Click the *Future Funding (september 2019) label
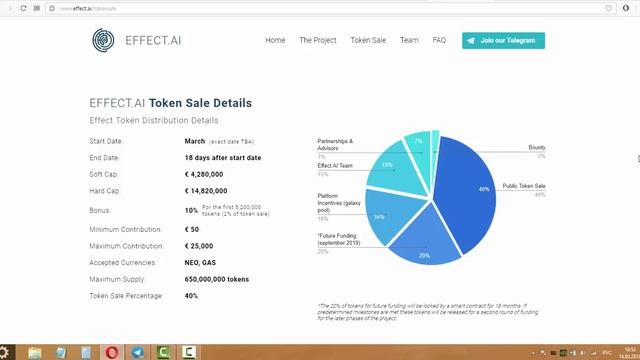The height and width of the screenshot is (360, 640). click(339, 239)
